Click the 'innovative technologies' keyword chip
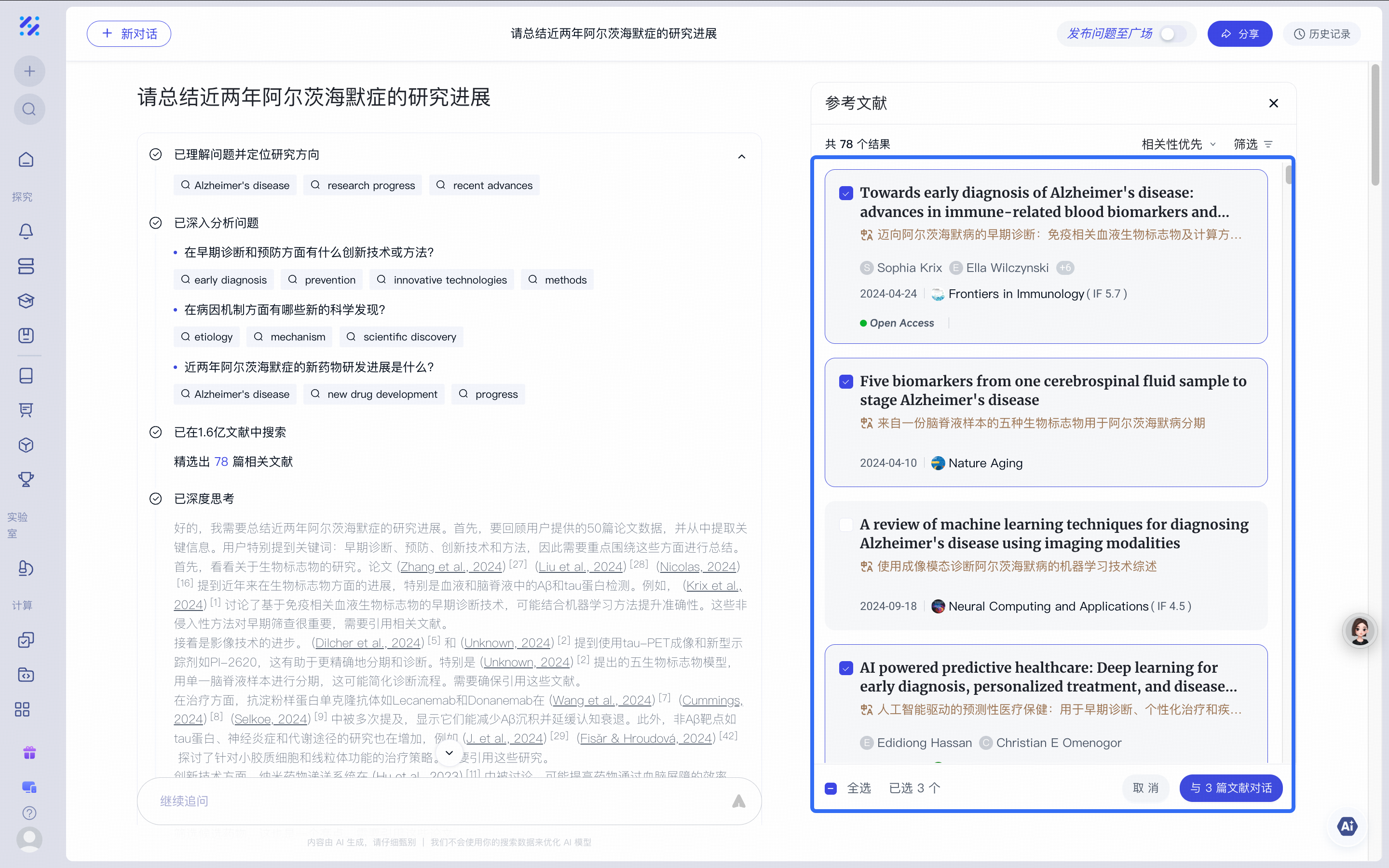The image size is (1389, 868). 442,280
